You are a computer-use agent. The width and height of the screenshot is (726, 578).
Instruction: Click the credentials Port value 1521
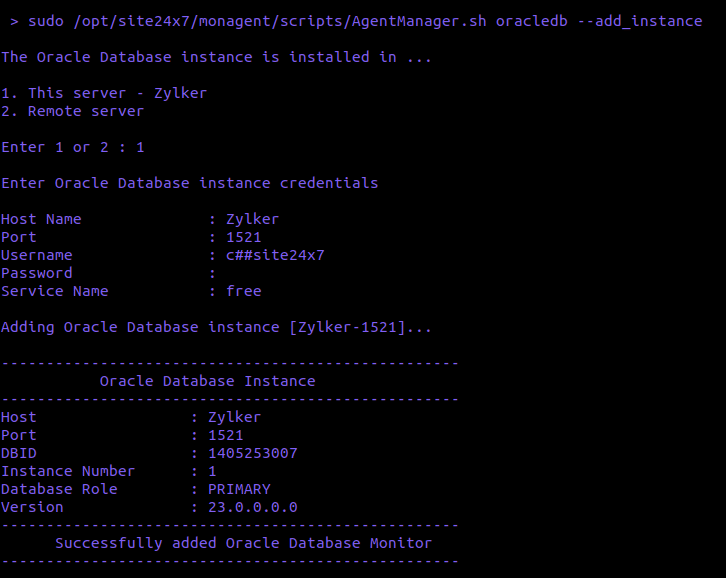244,237
